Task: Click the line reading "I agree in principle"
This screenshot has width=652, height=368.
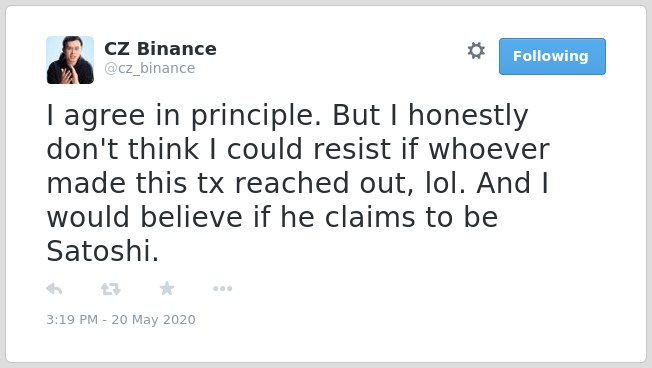Action: pyautogui.click(x=184, y=115)
